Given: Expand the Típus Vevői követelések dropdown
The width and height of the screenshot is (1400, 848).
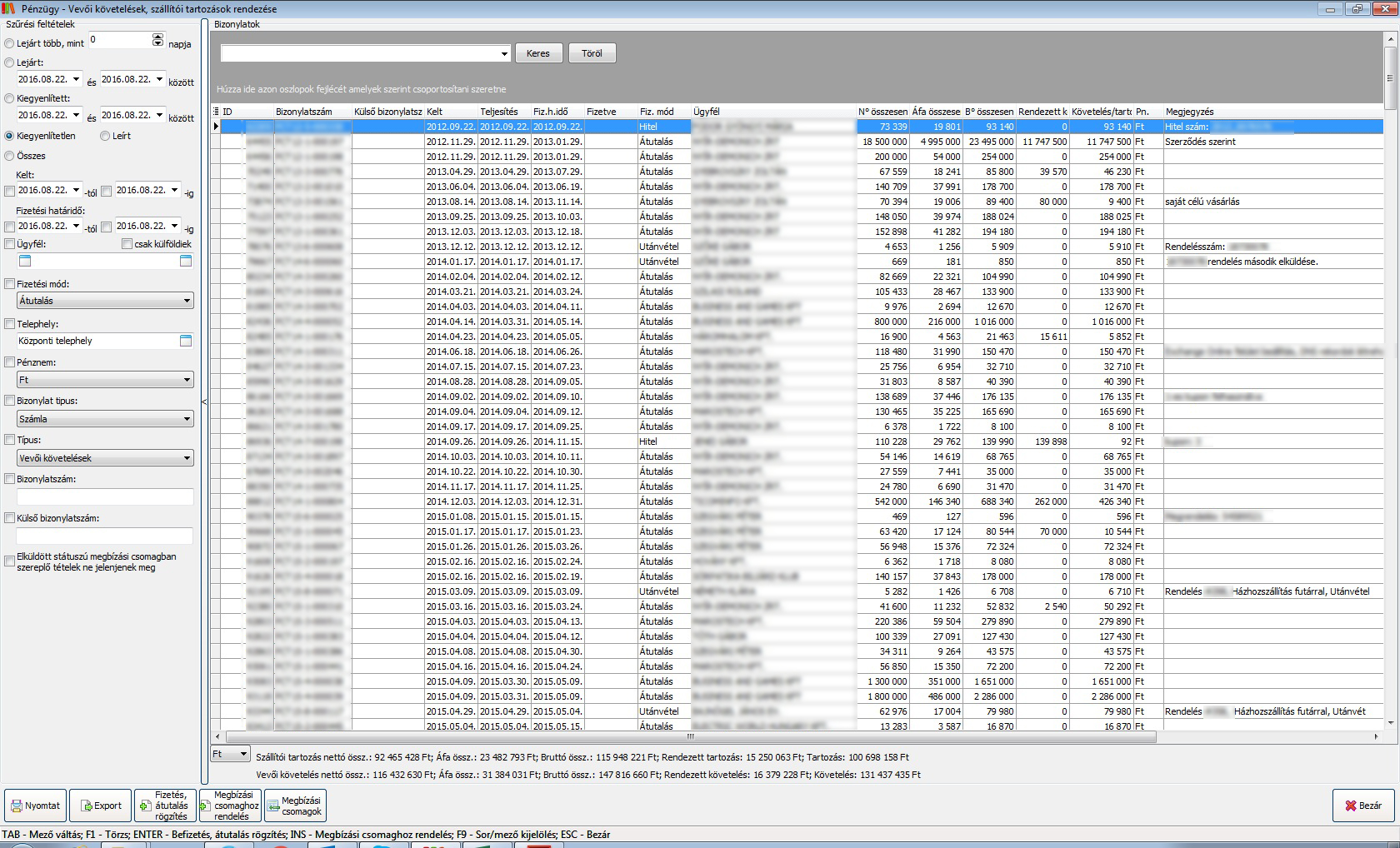Looking at the screenshot, I should [x=187, y=458].
